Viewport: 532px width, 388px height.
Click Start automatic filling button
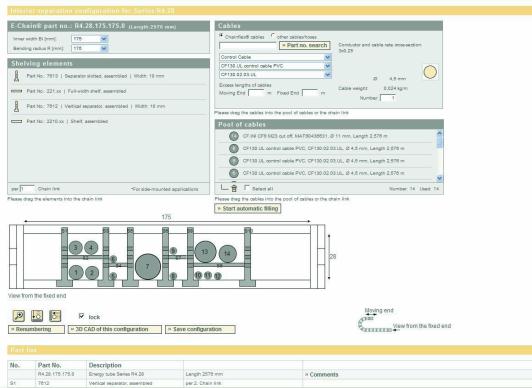(248, 208)
